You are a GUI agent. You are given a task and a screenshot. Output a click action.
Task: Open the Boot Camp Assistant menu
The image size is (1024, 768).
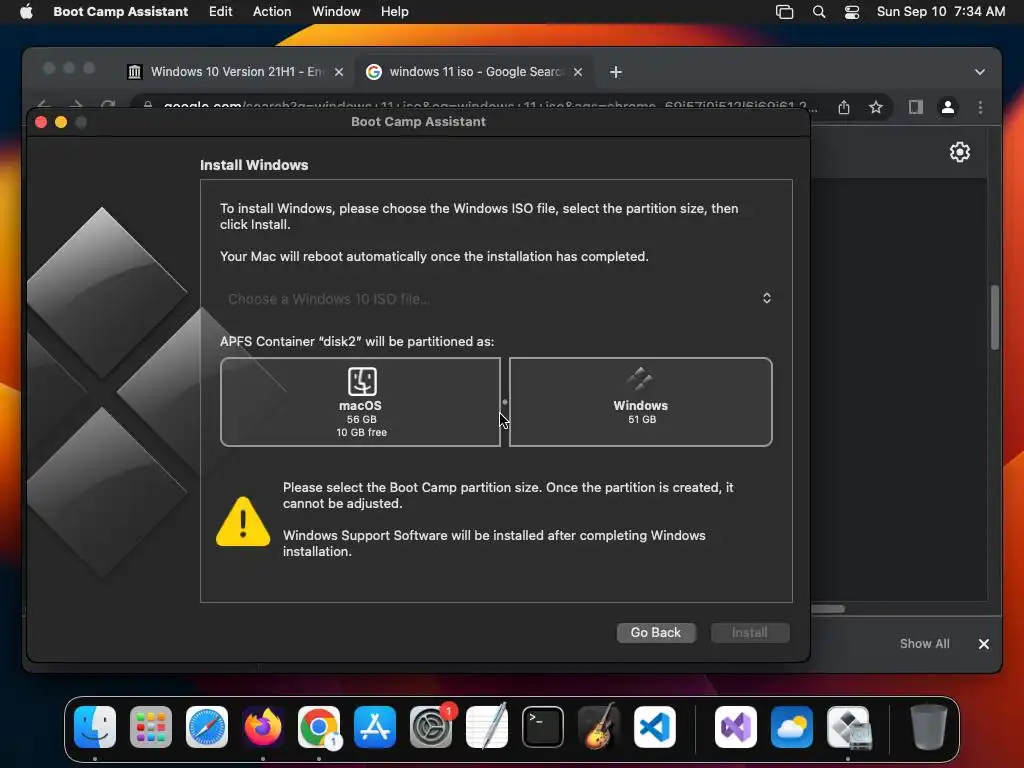pos(120,12)
